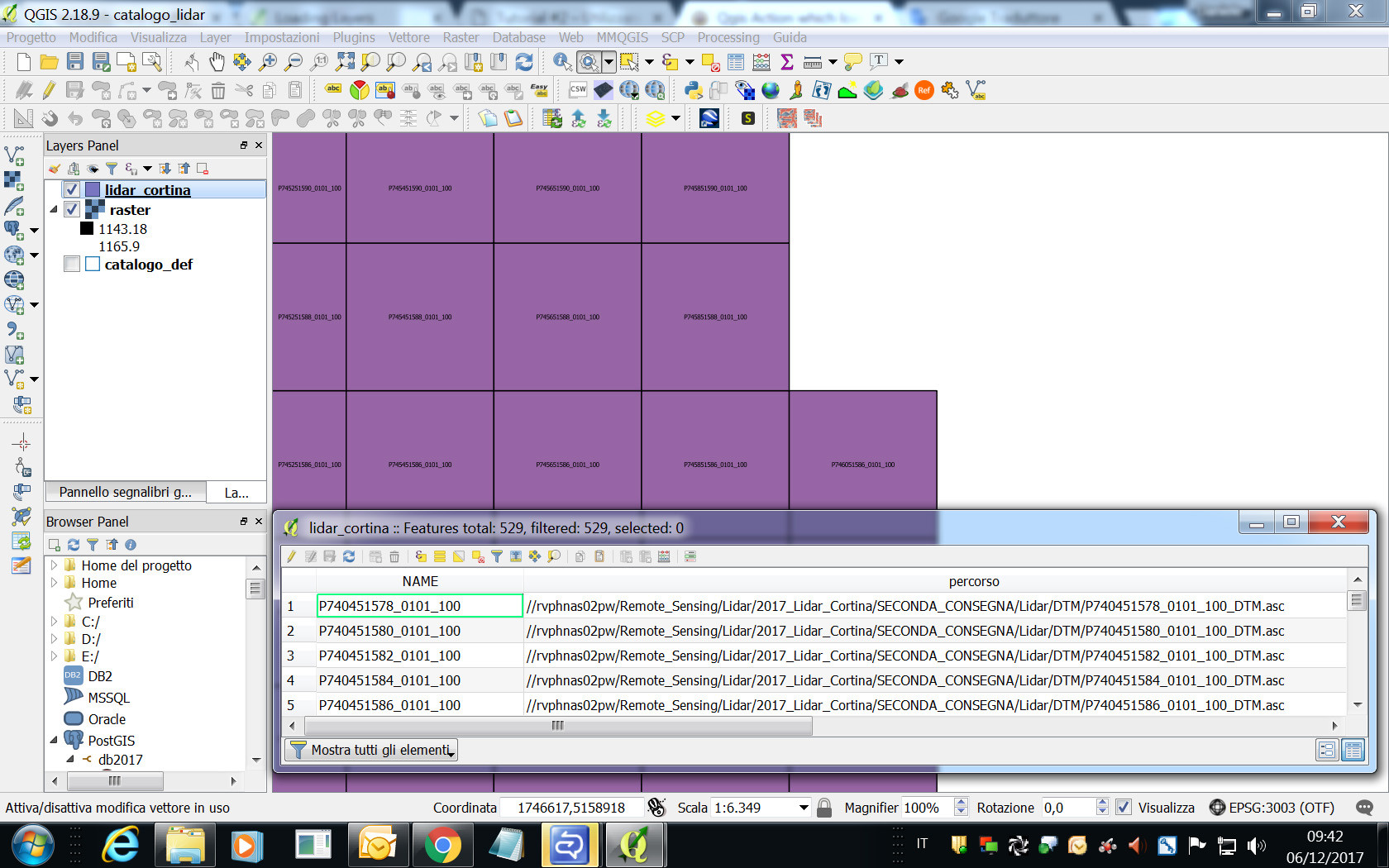Switch attribute table to form view
Viewport: 1389px width, 868px height.
1327,751
